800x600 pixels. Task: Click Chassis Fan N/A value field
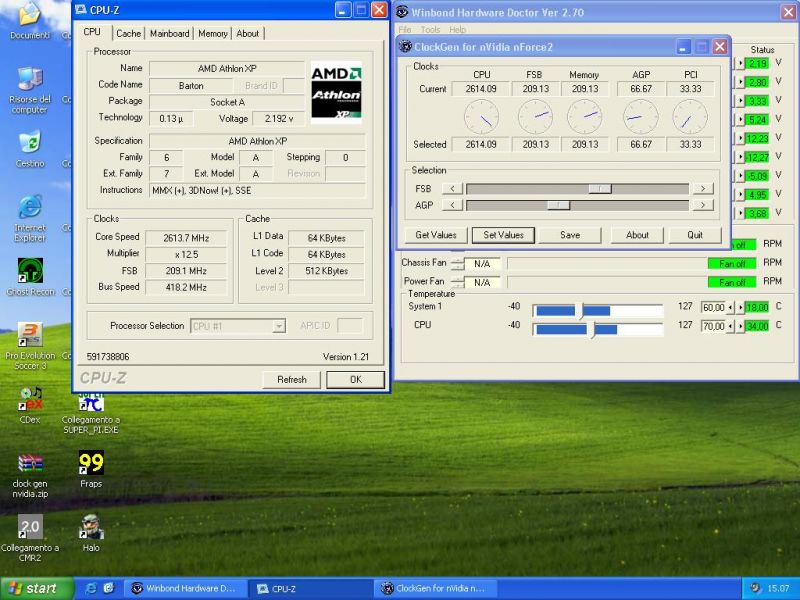click(482, 264)
